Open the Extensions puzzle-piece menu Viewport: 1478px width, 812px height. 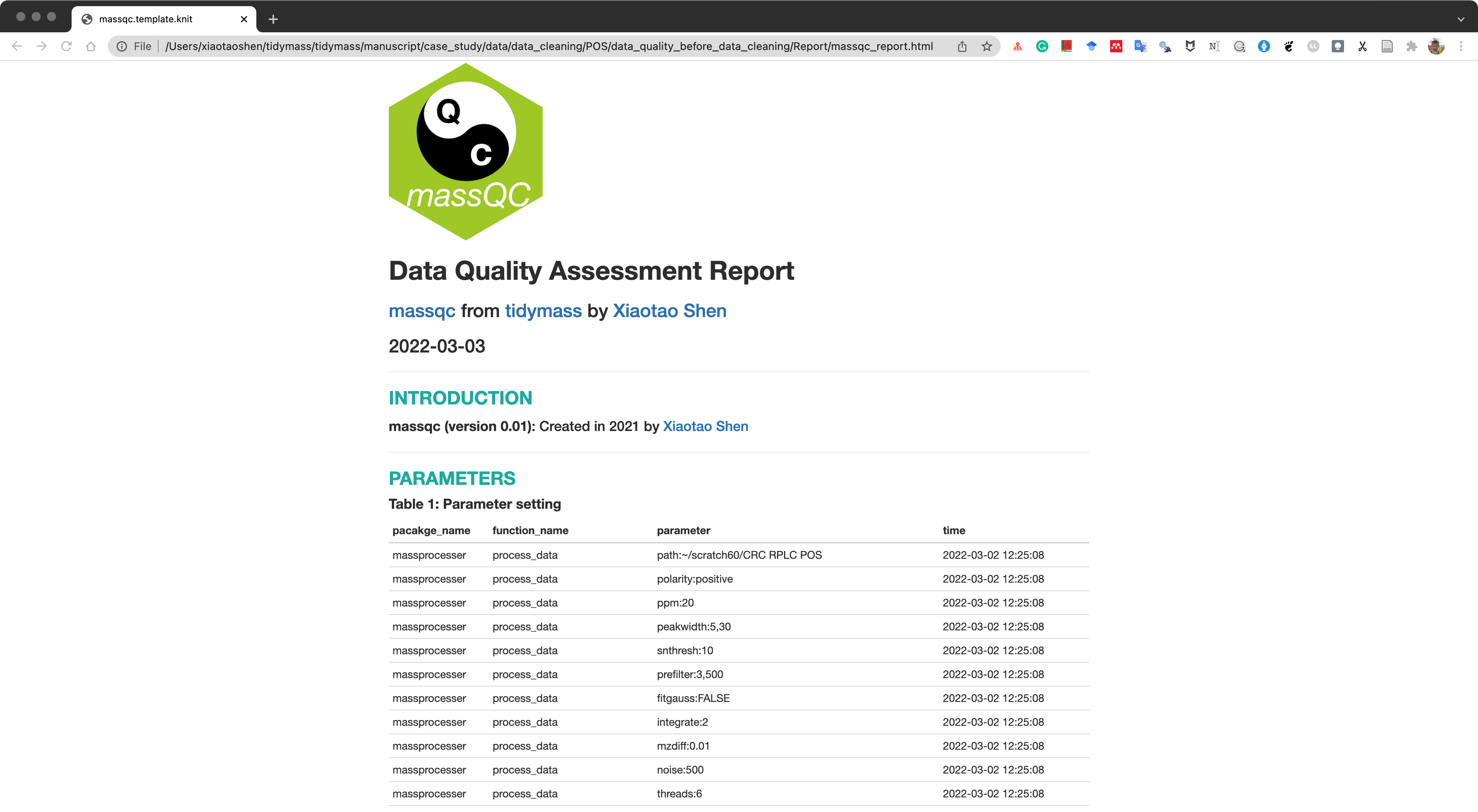[1412, 47]
